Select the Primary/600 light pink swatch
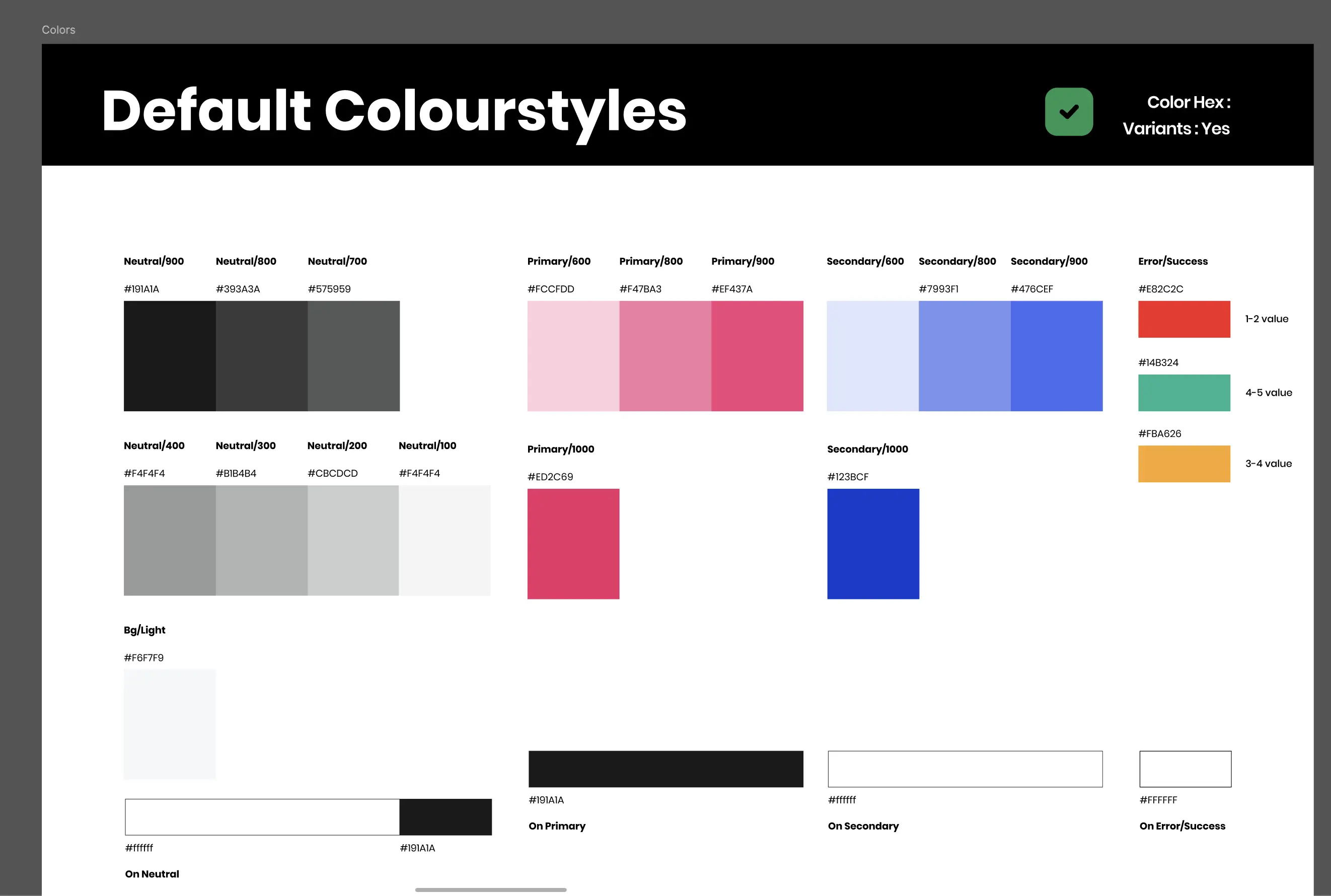1331x896 pixels. (x=573, y=356)
